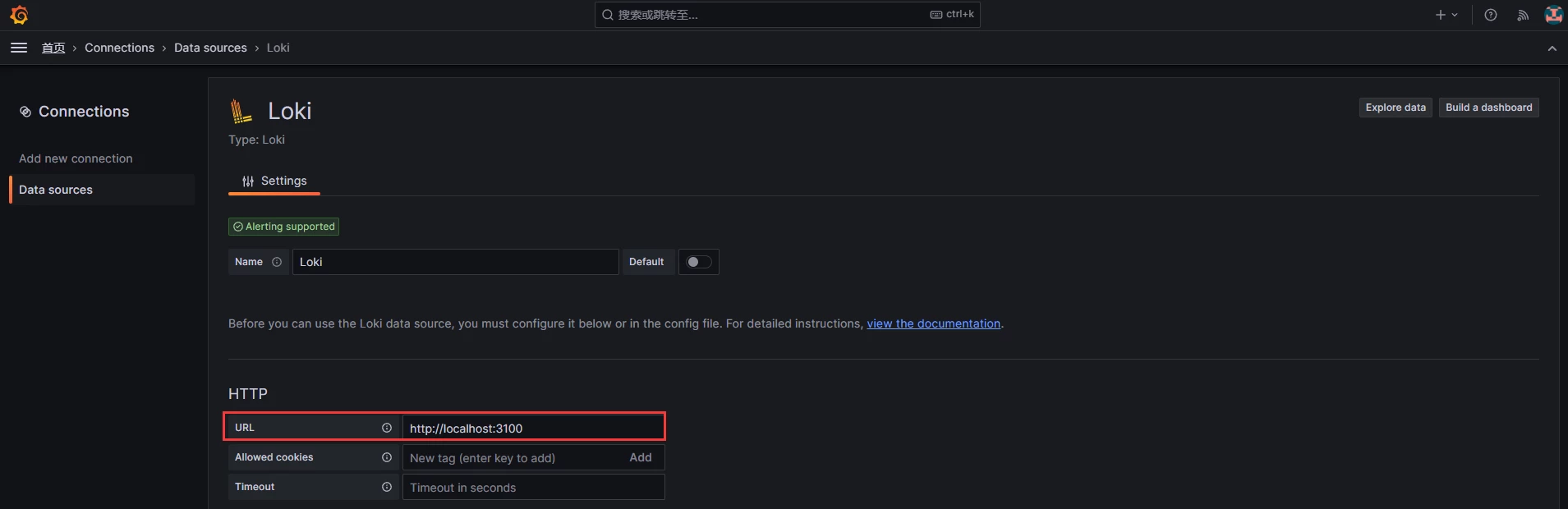Expand the plus new item dropdown
Screen dimensions: 1568x509
tap(1446, 15)
